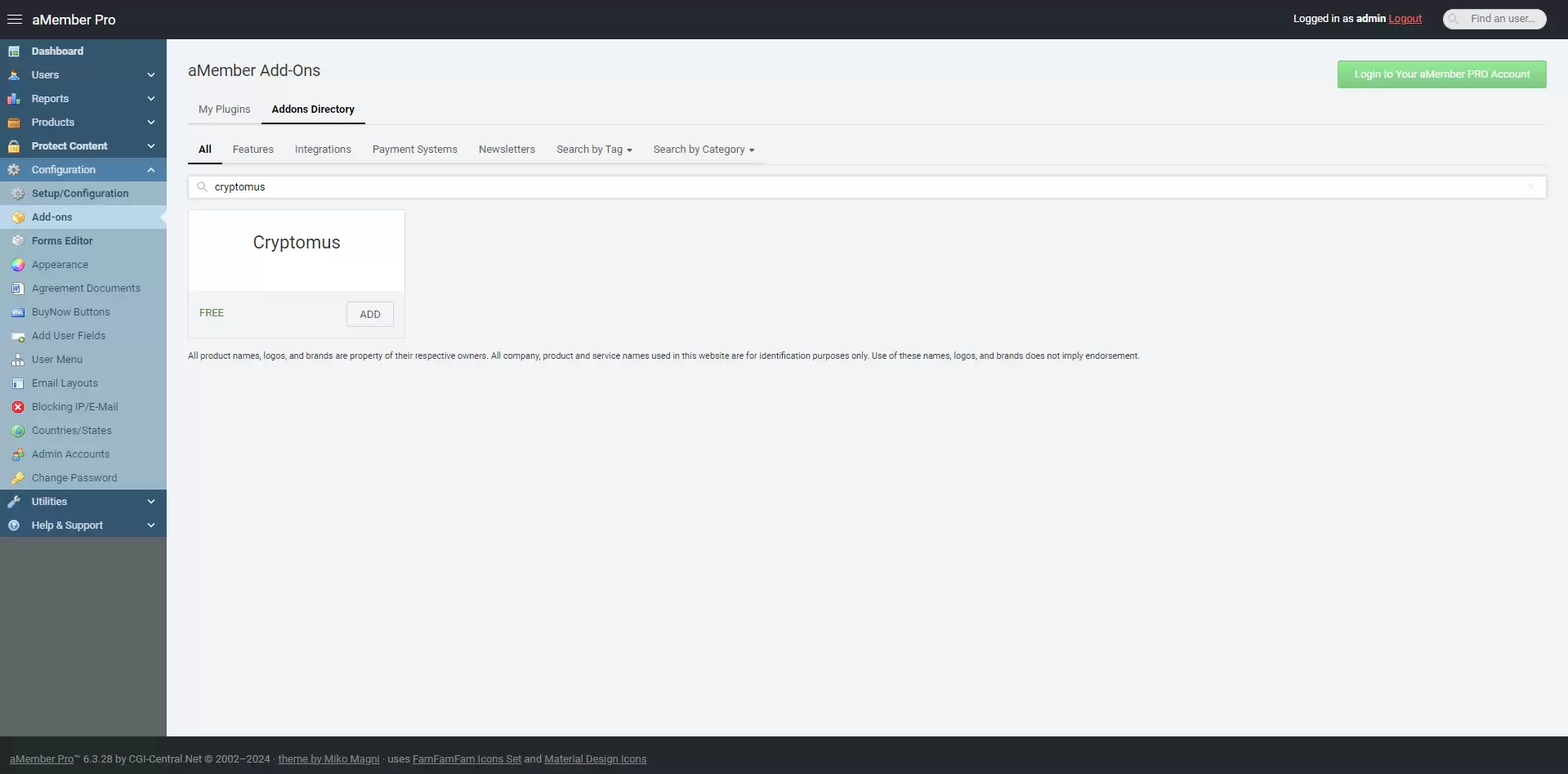Expand the Users sidebar menu
This screenshot has height=774, width=1568.
click(150, 75)
